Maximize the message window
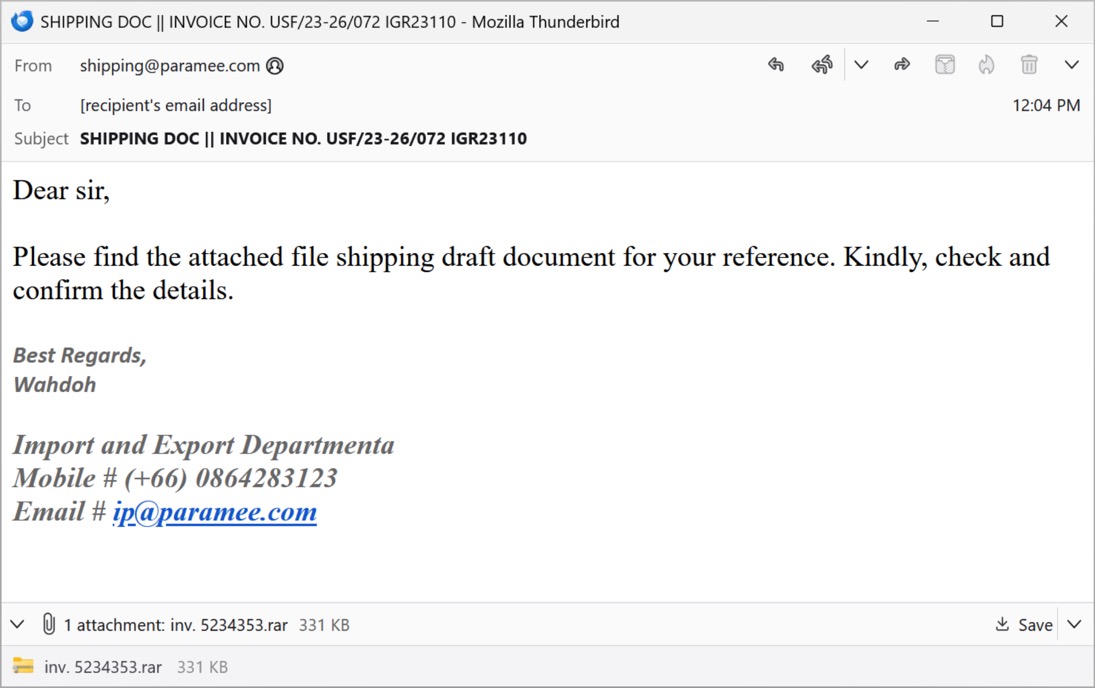 (997, 21)
